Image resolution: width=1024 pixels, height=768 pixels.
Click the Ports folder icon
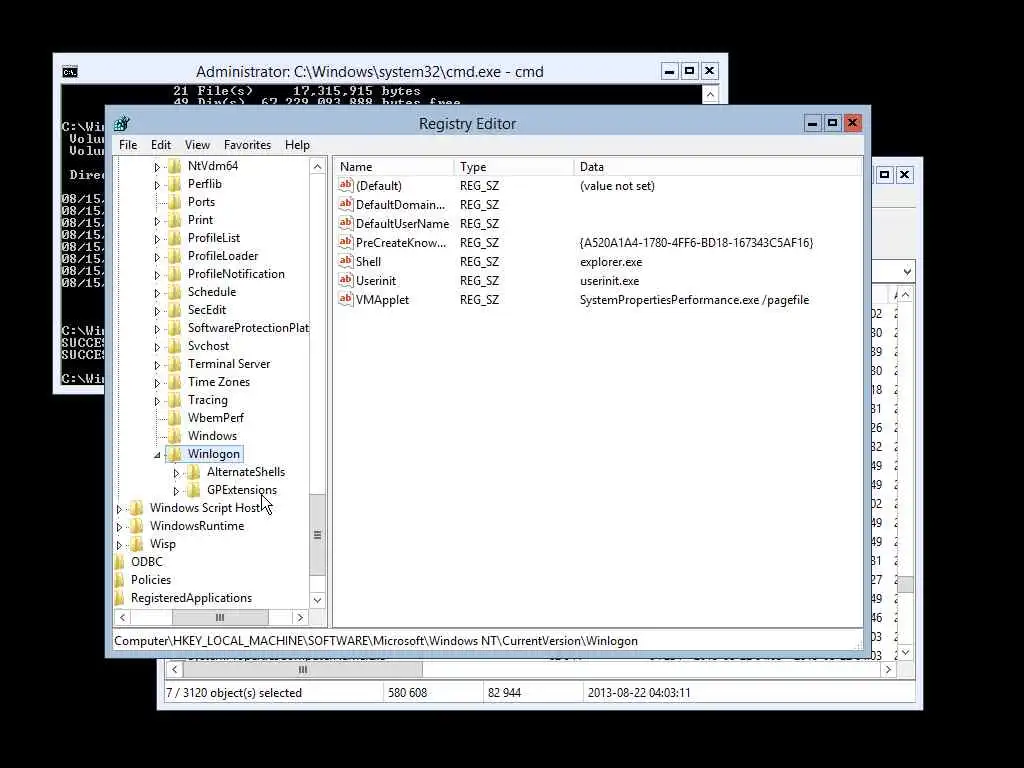point(174,202)
